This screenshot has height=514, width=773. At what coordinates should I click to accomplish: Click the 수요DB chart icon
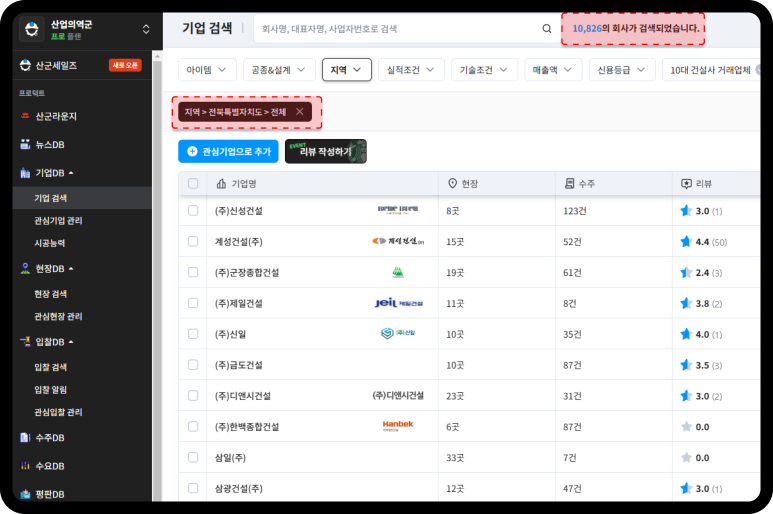[25, 466]
